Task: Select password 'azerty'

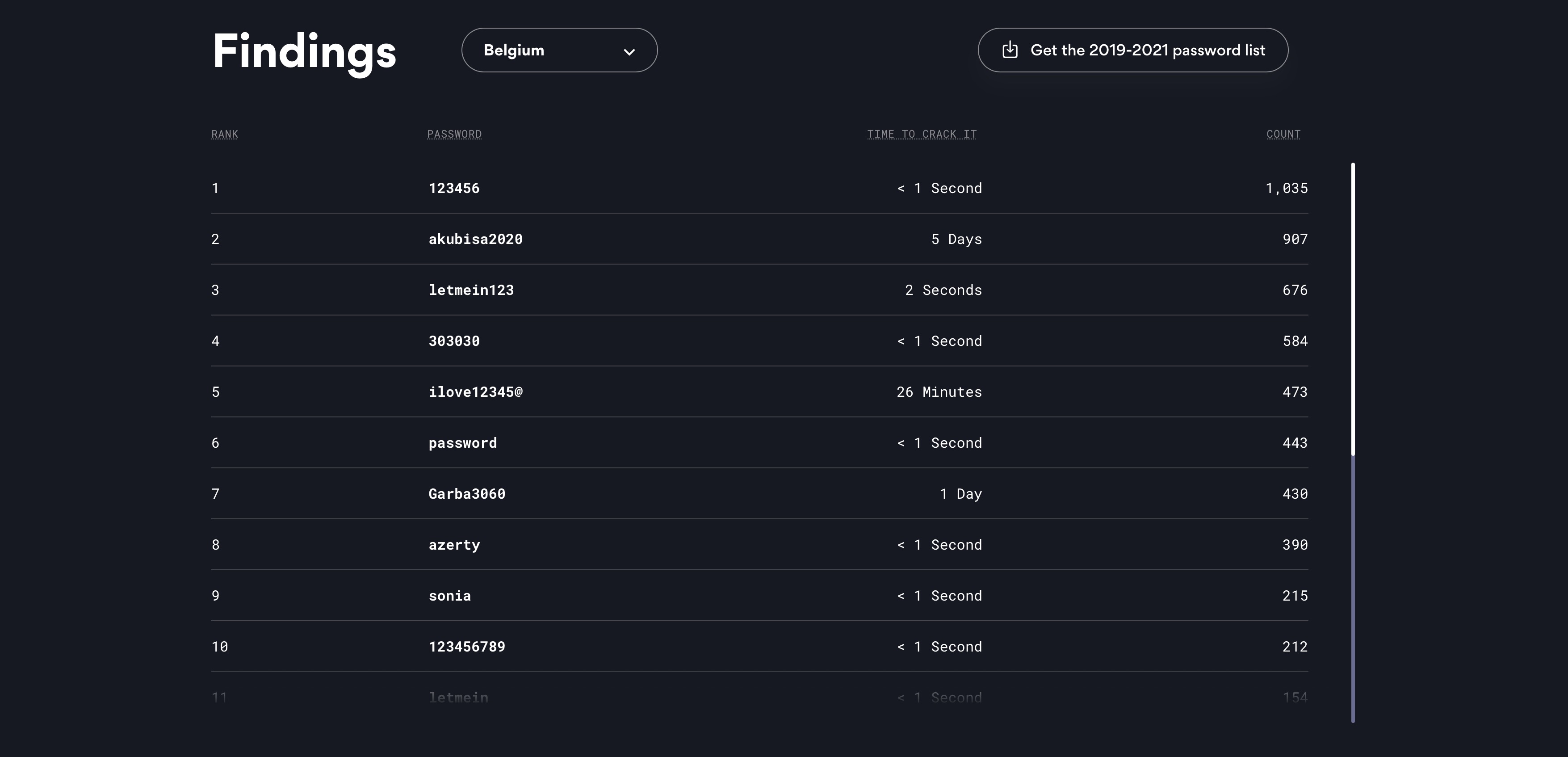Action: coord(454,545)
